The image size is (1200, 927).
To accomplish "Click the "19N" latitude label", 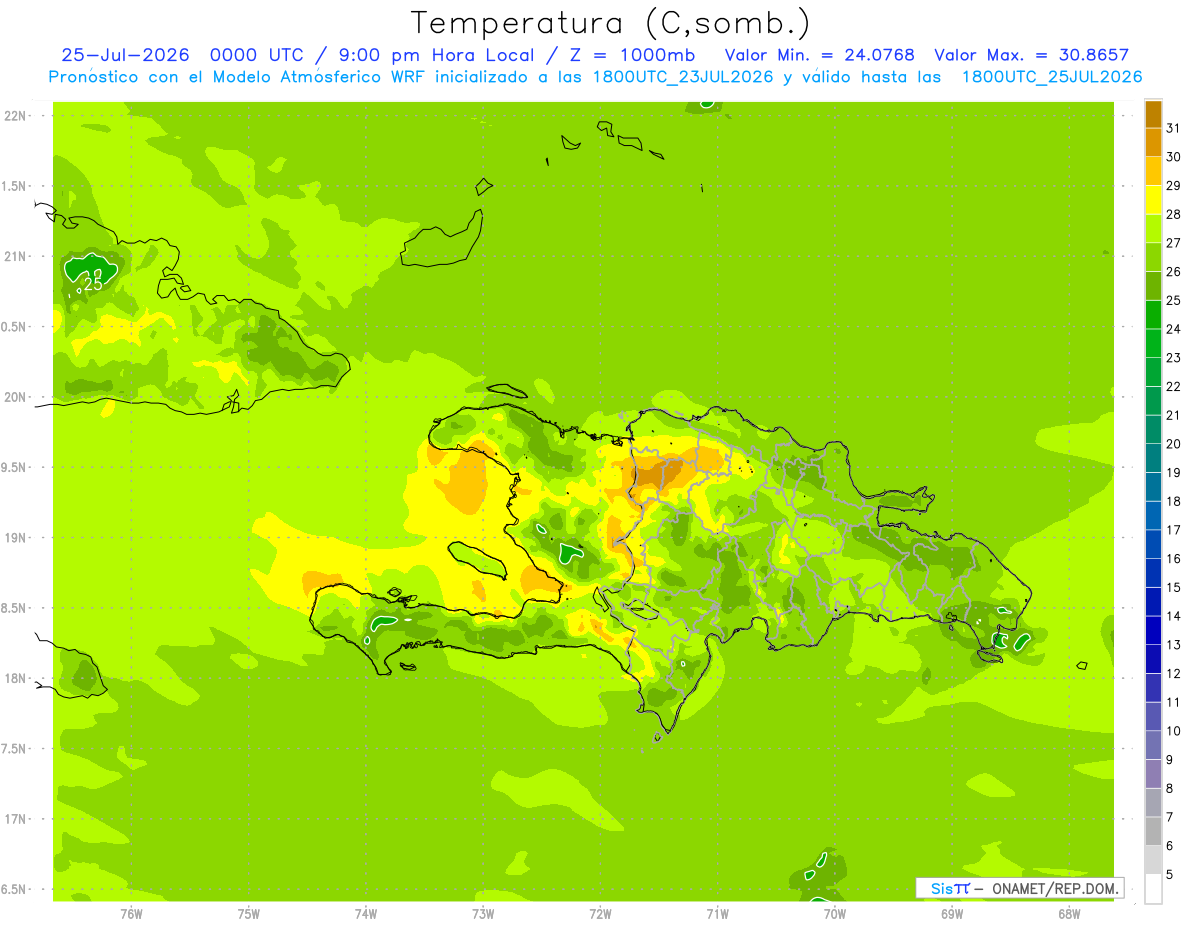I will tap(15, 537).
